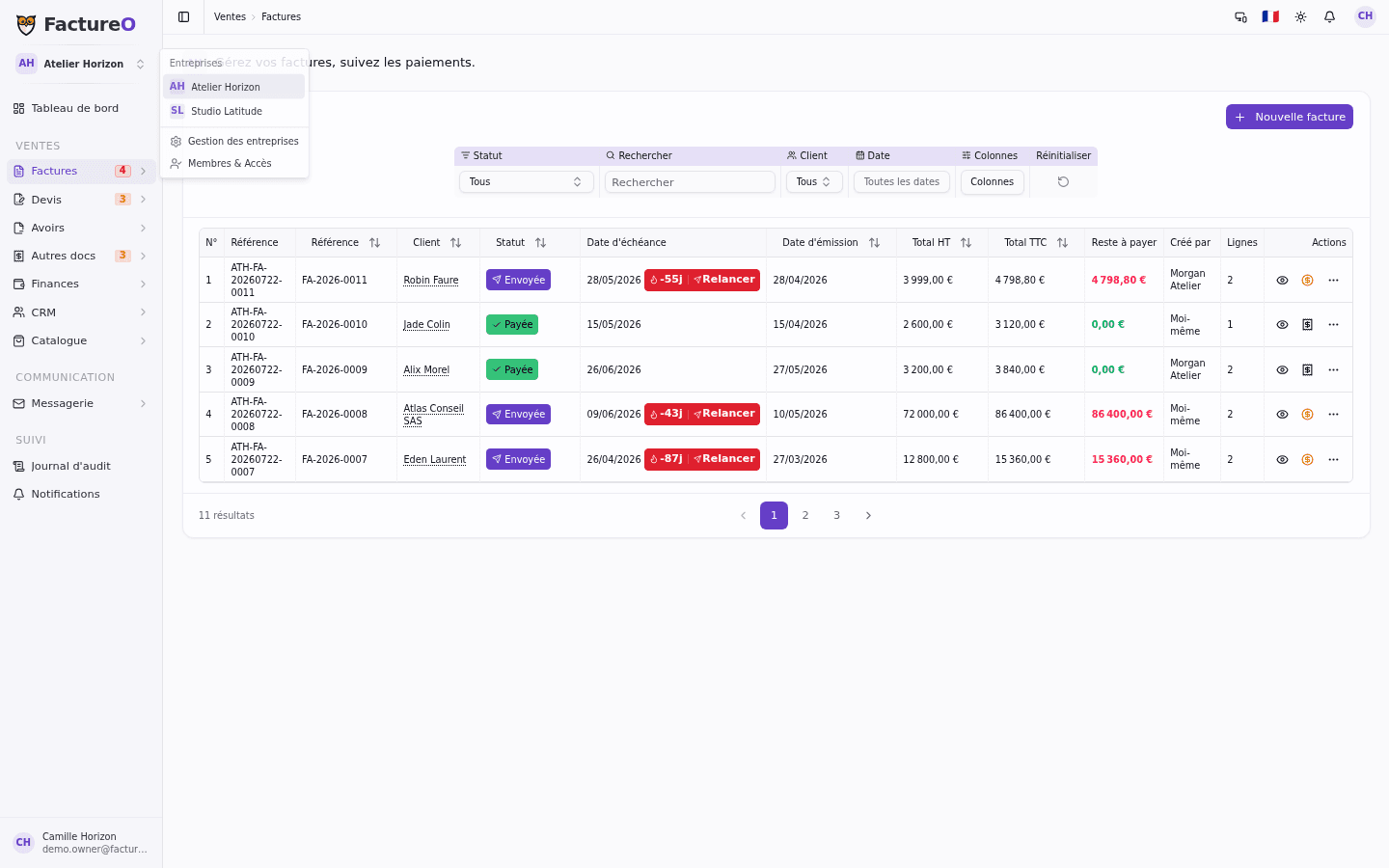Open client link Alix Morel

(426, 369)
